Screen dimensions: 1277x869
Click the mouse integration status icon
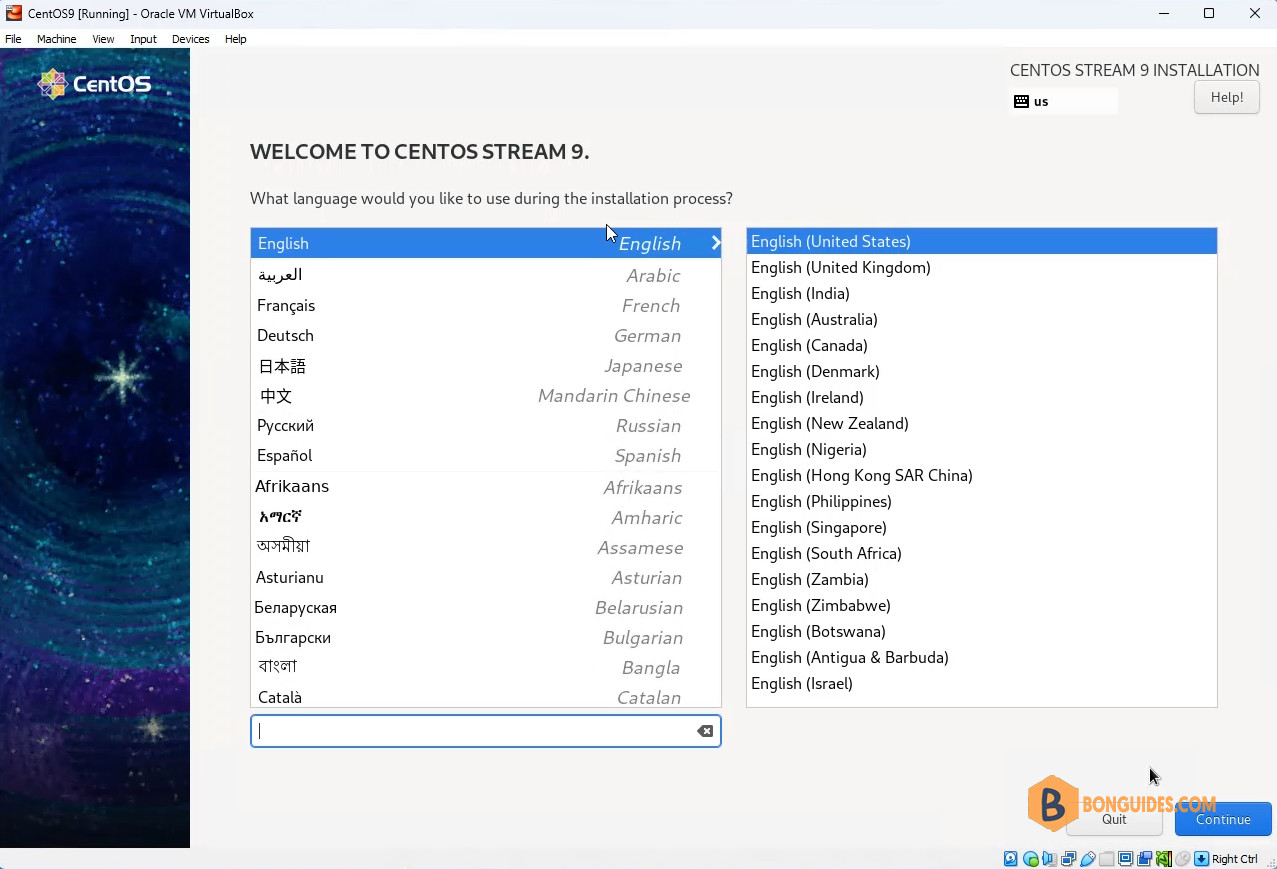tap(1183, 859)
